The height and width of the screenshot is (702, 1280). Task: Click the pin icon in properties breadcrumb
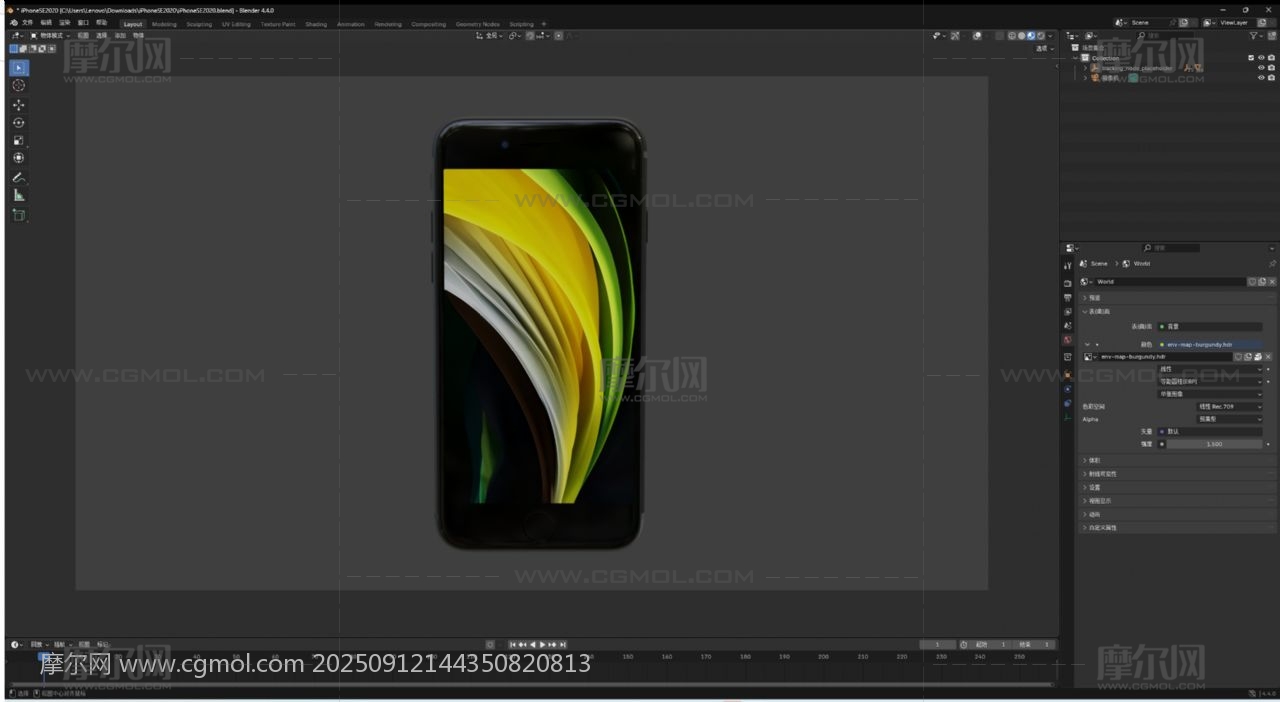[1272, 263]
